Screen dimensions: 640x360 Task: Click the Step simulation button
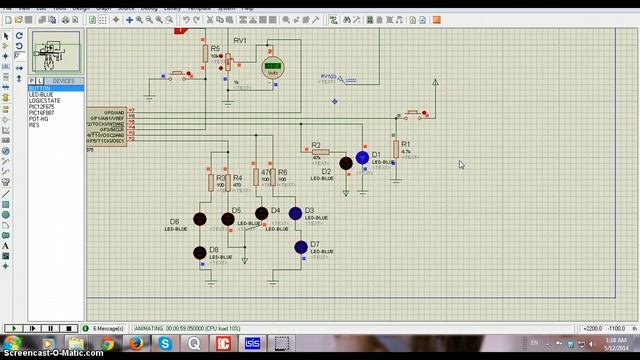[32, 328]
